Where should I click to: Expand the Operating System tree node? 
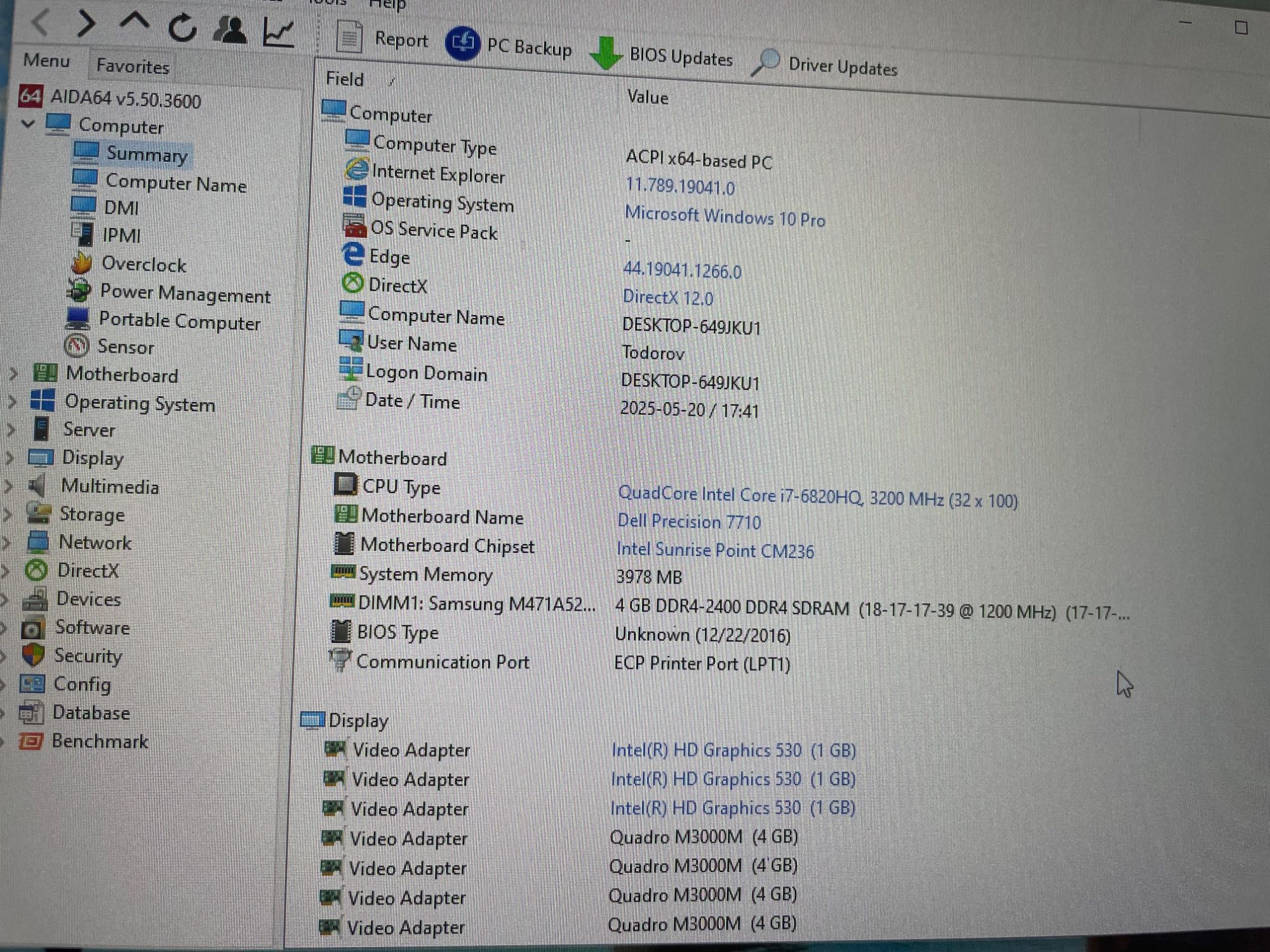(11, 401)
